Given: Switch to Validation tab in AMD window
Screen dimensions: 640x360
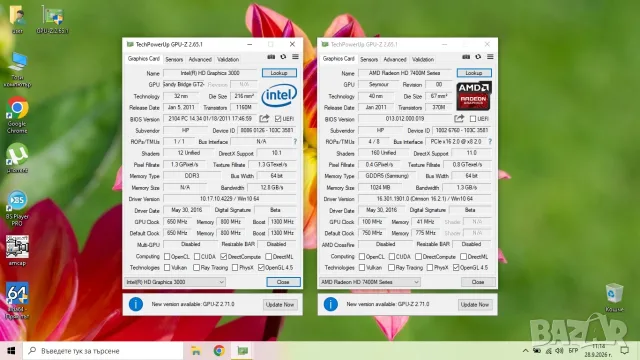Looking at the screenshot, I should point(423,60).
